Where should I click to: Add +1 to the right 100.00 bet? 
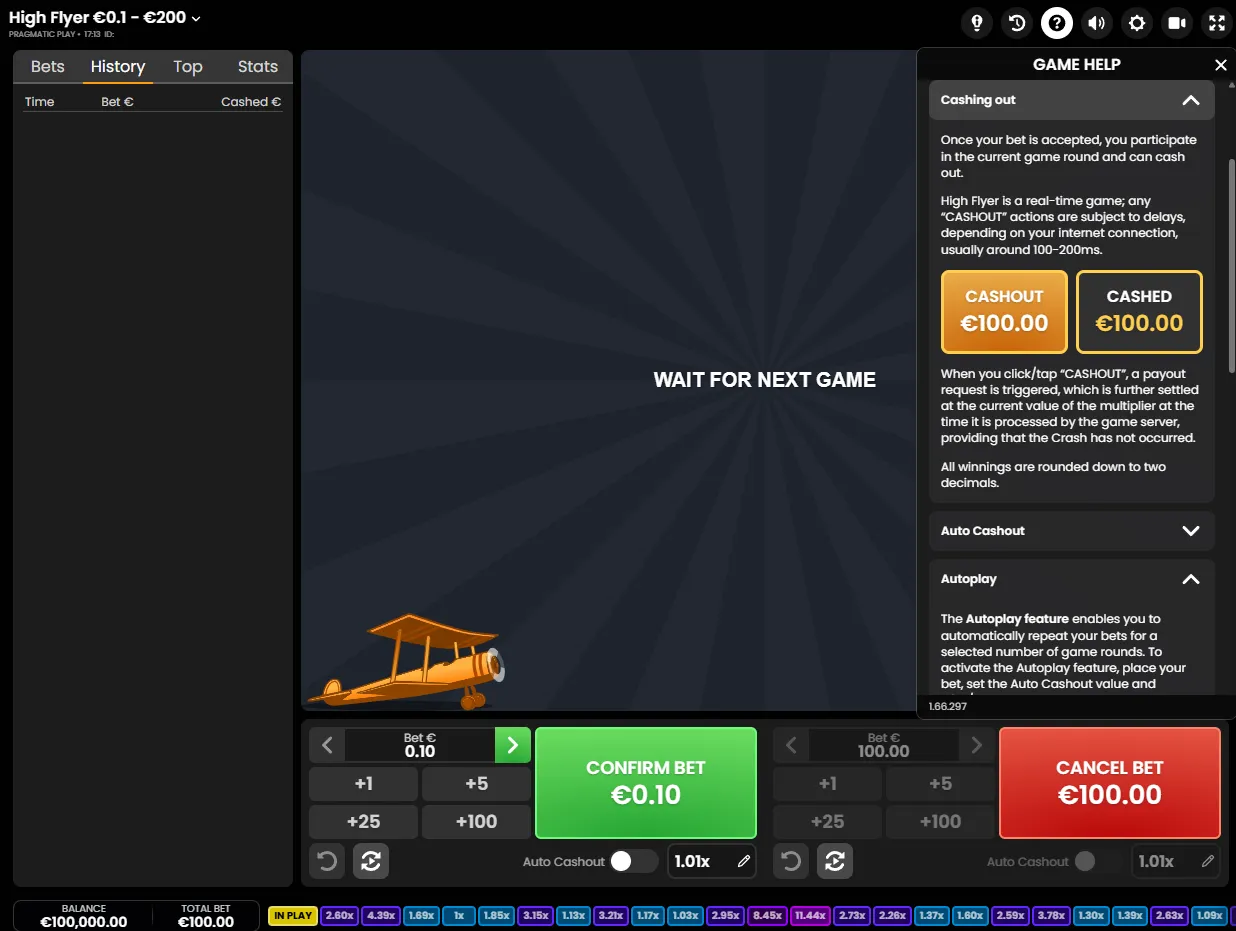pyautogui.click(x=827, y=784)
